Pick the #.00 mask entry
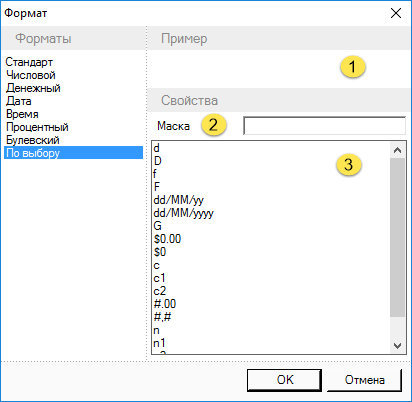Screen dimensions: 412x402 pyautogui.click(x=165, y=304)
